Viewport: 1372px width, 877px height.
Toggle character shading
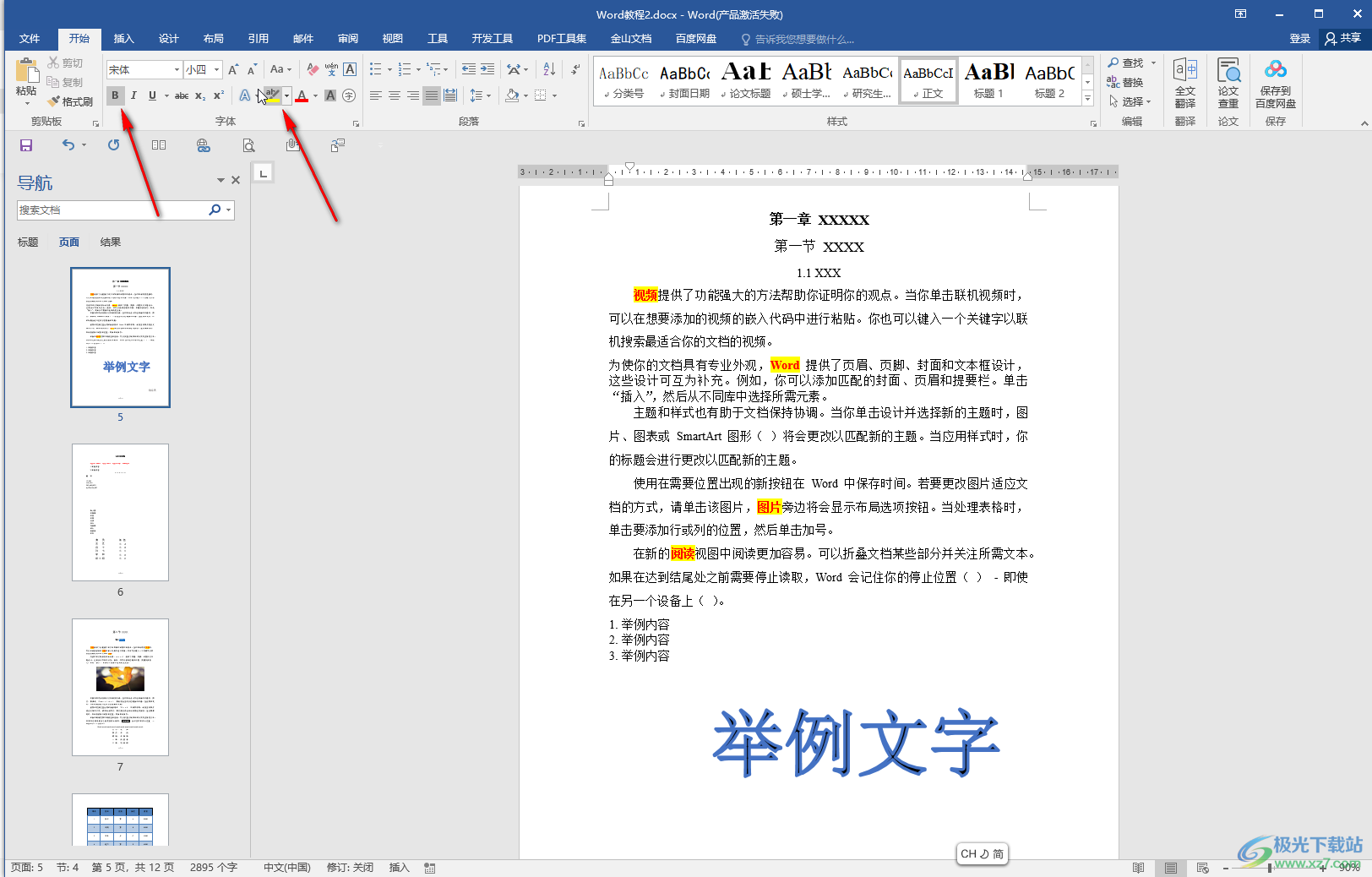330,95
